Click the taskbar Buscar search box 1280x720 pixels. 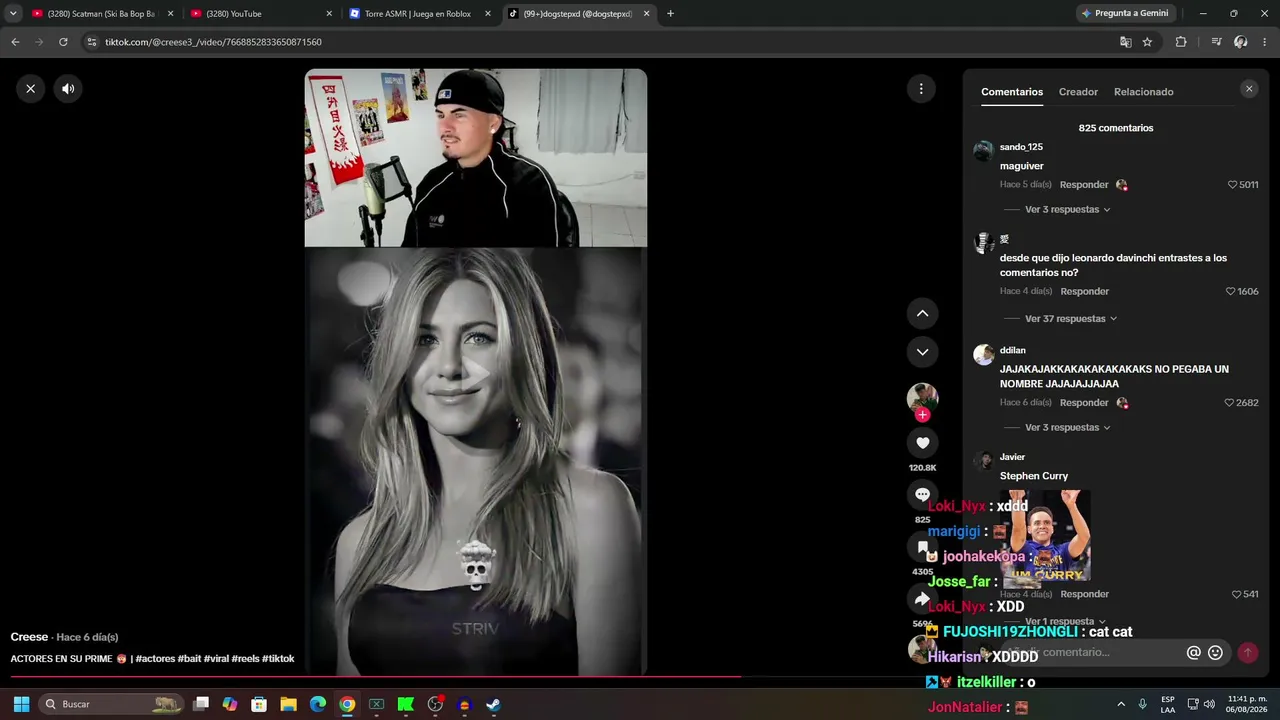pos(112,704)
